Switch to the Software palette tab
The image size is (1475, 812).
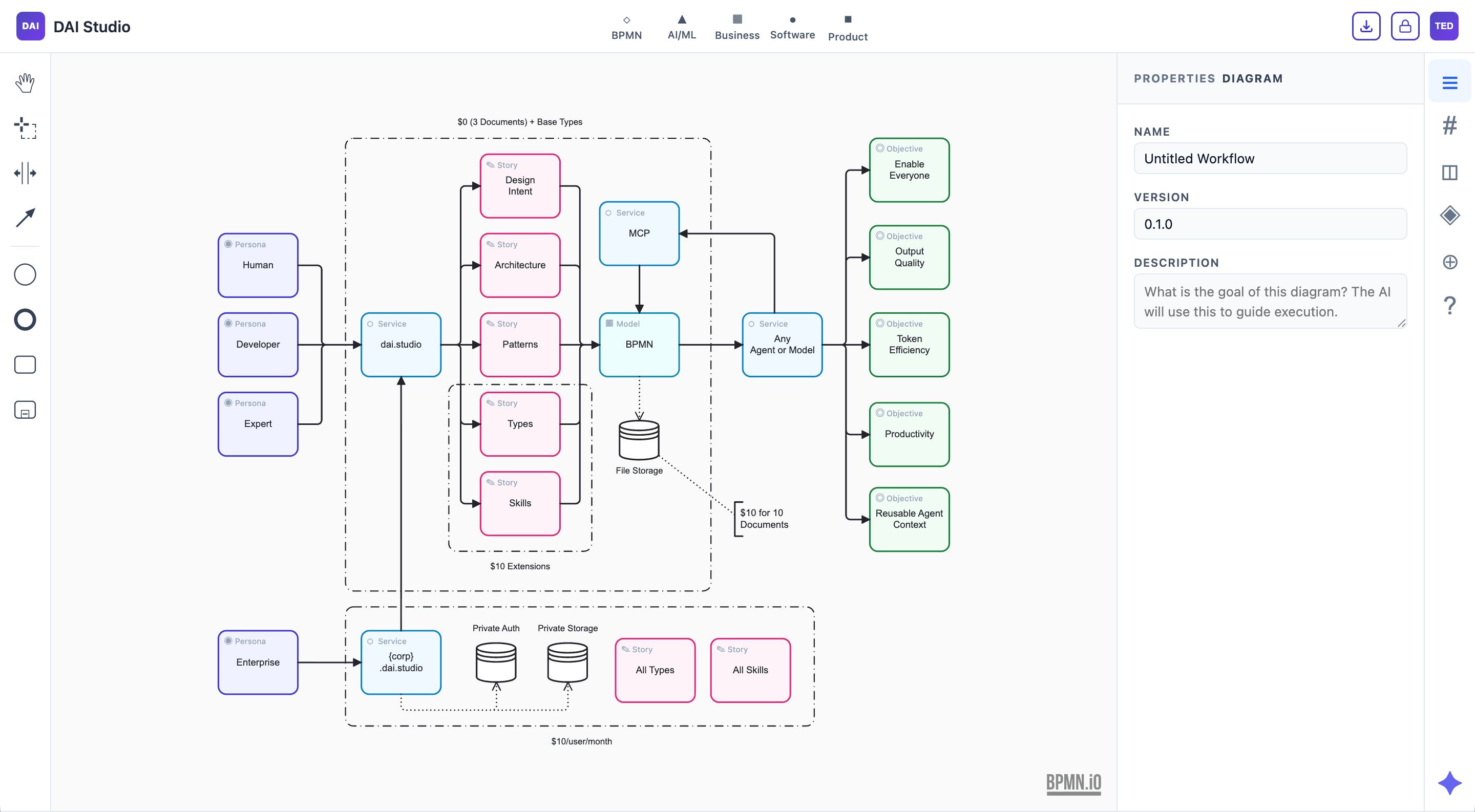(x=792, y=28)
